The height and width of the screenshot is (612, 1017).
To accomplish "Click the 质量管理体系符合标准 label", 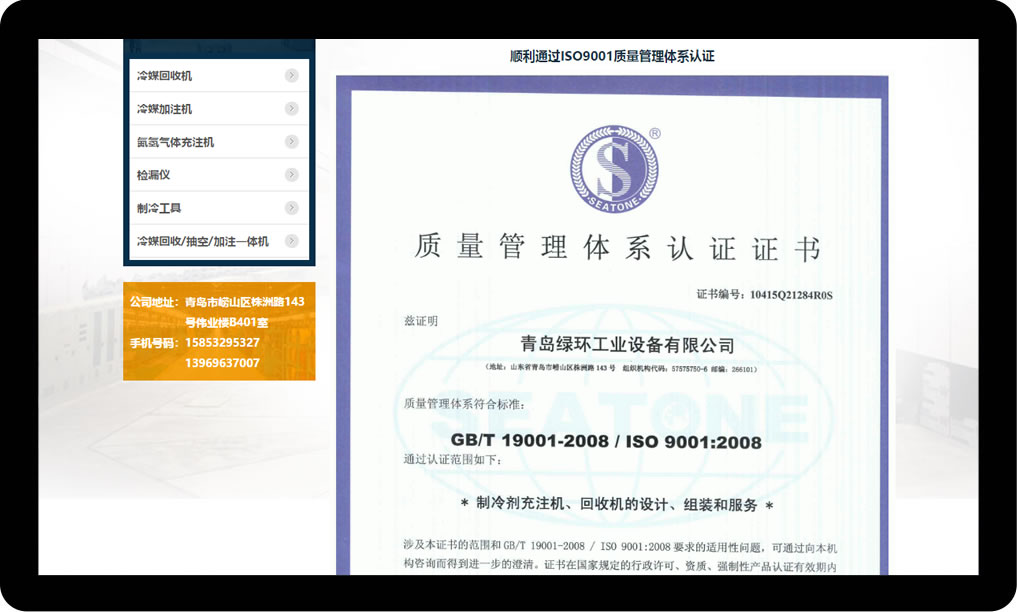I will coord(463,404).
